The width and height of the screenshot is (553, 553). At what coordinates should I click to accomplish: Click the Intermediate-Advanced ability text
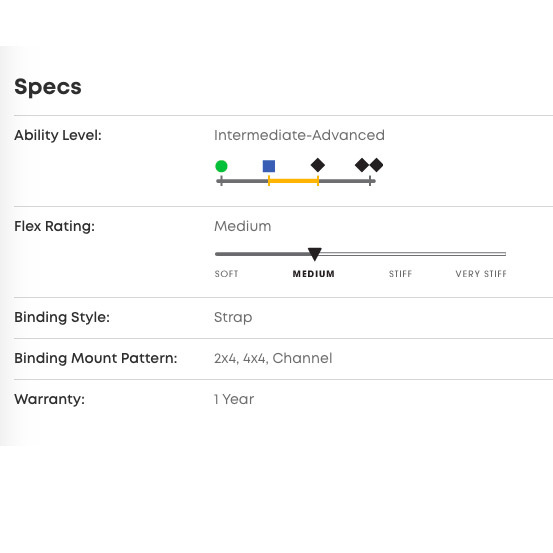pos(299,135)
